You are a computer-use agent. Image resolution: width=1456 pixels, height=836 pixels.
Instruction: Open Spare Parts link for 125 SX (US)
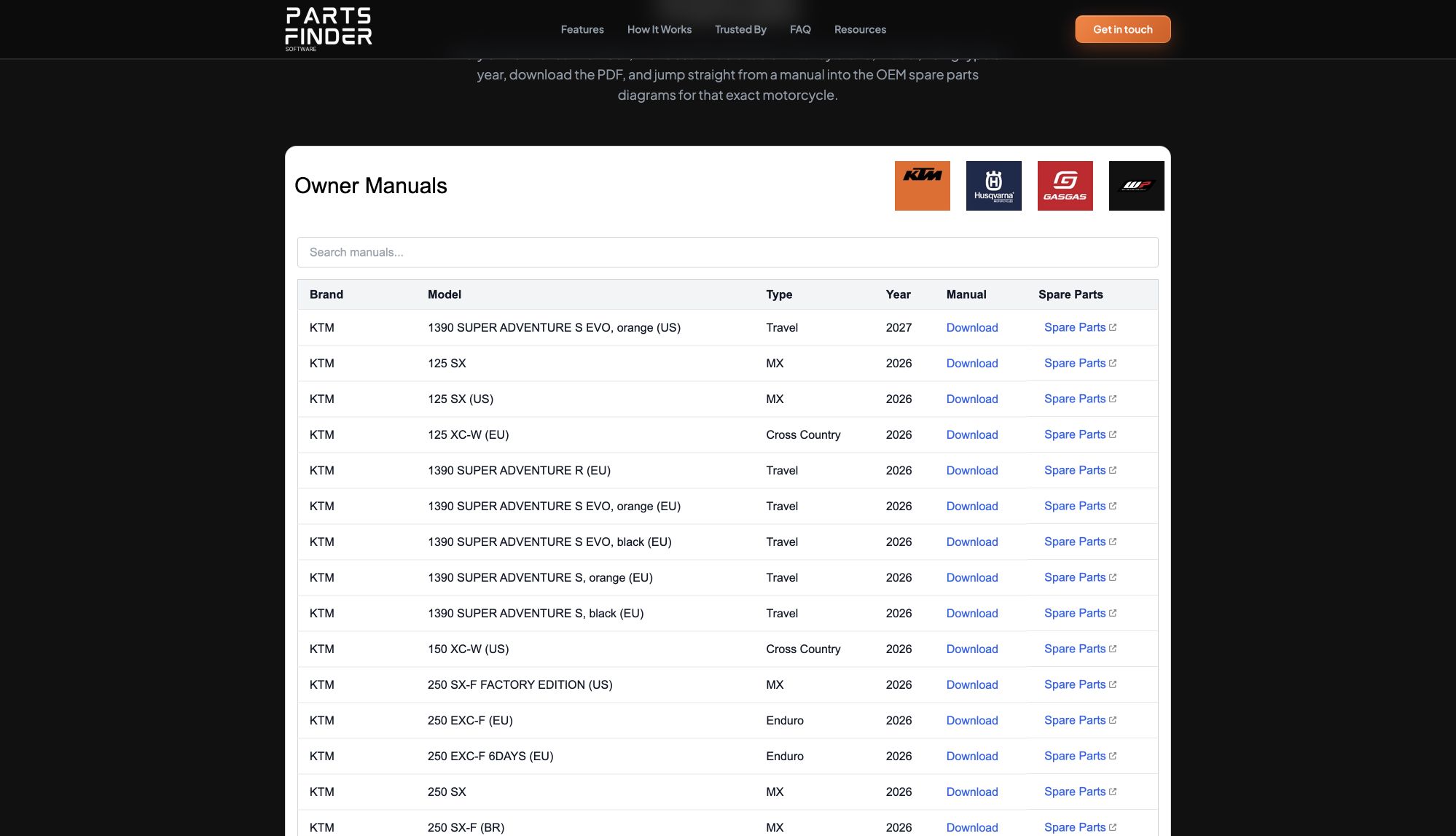[x=1080, y=399]
